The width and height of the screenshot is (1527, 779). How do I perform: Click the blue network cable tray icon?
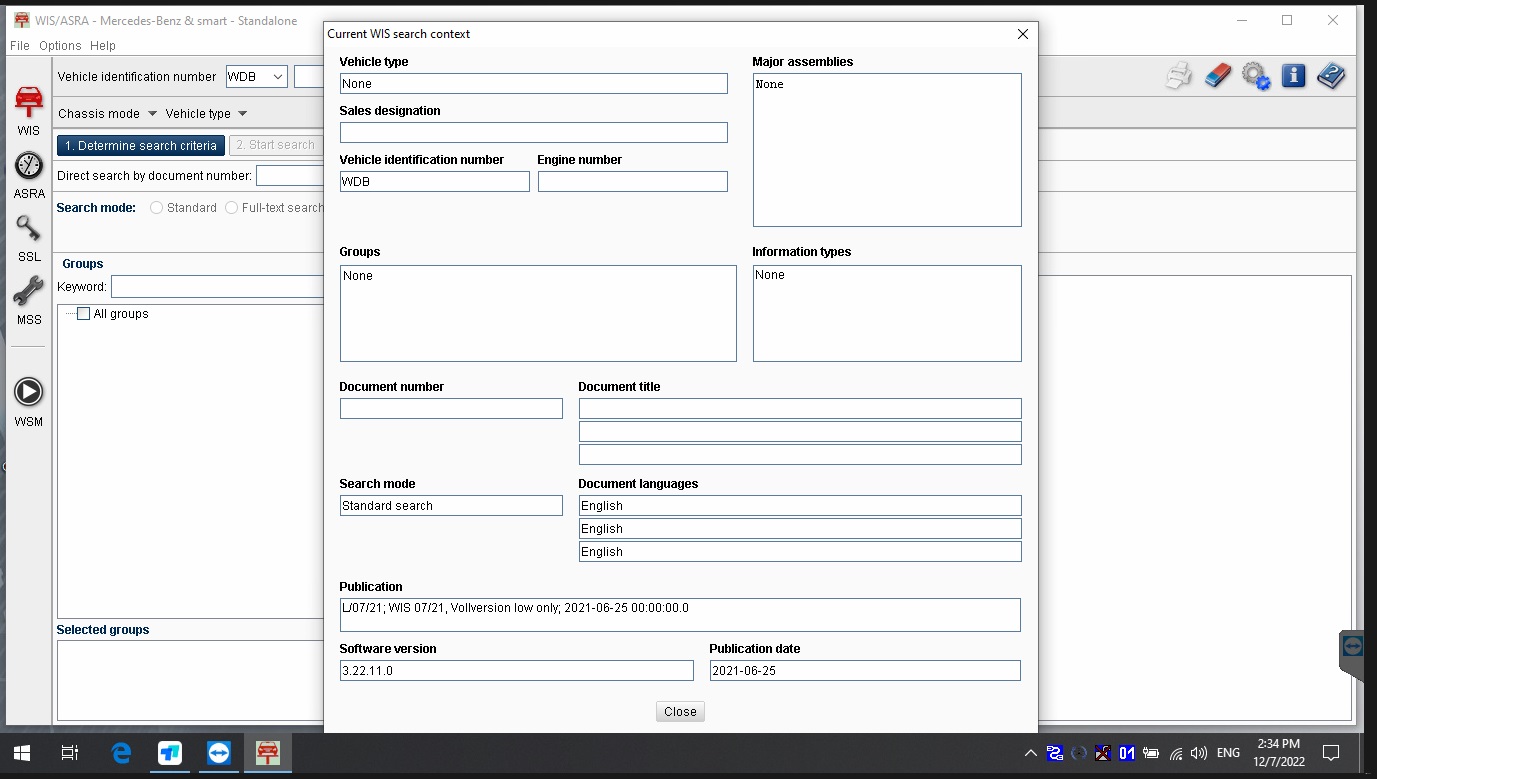1054,753
